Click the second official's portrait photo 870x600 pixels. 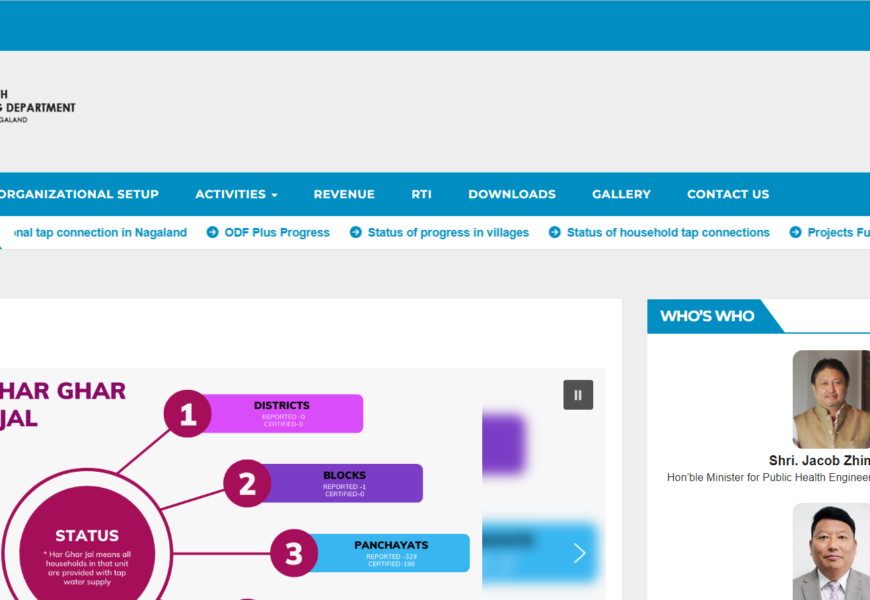pyautogui.click(x=831, y=551)
